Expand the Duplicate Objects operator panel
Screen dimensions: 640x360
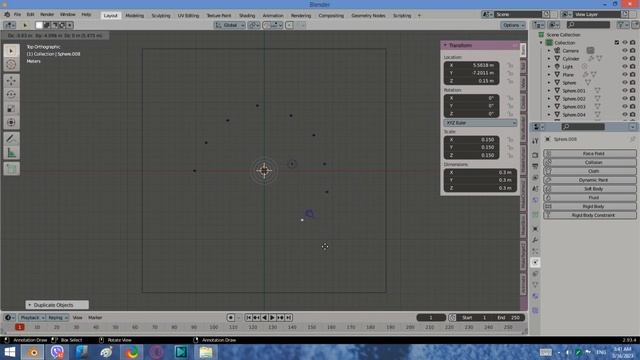[x=57, y=305]
